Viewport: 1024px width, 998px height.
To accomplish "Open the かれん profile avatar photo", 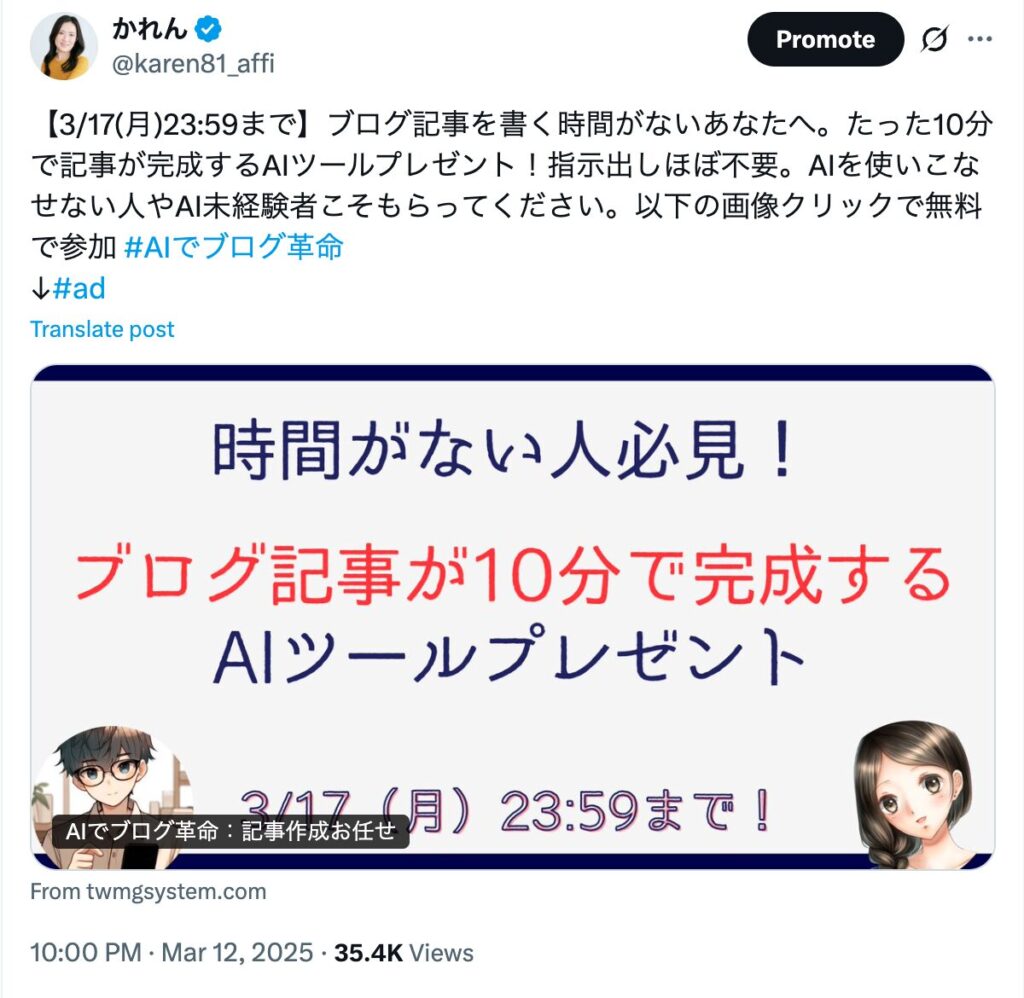I will [64, 46].
